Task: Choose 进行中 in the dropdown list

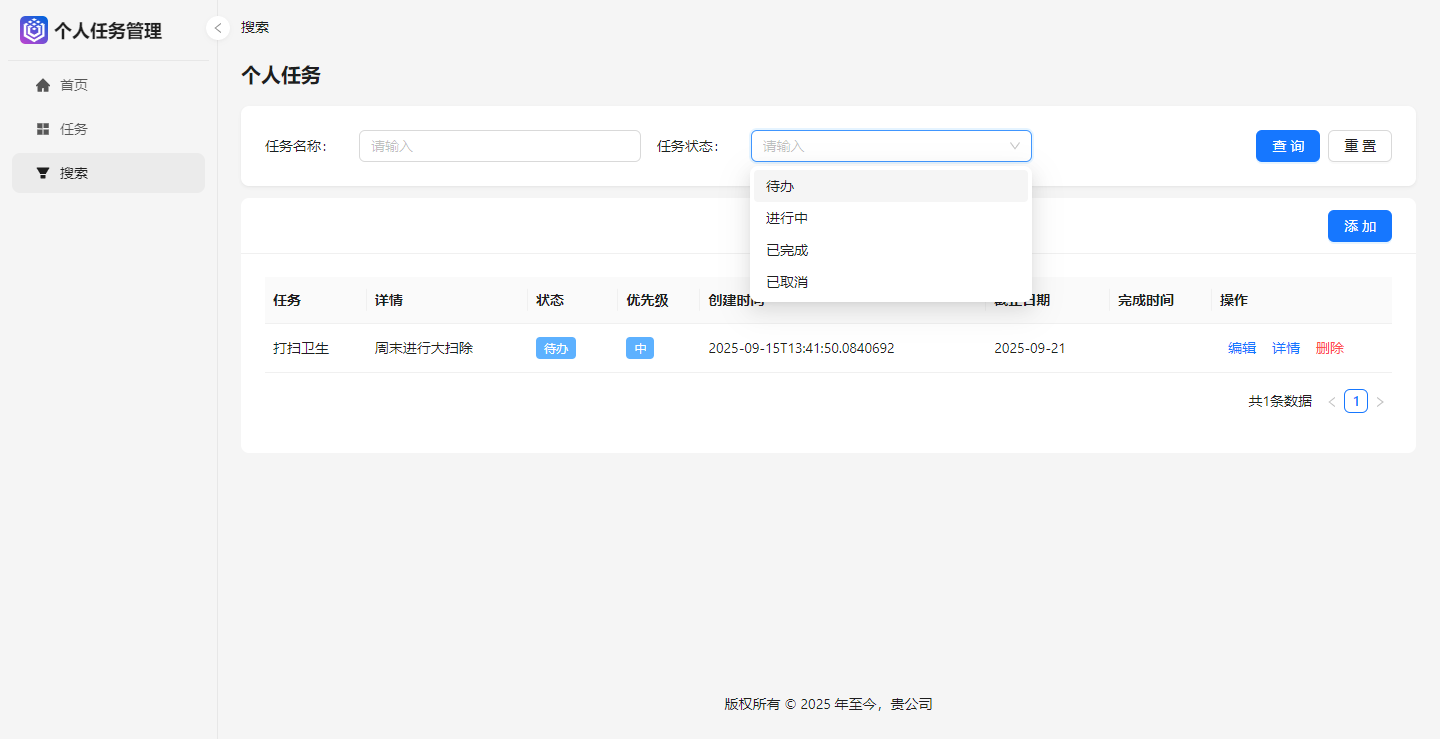Action: [x=786, y=217]
